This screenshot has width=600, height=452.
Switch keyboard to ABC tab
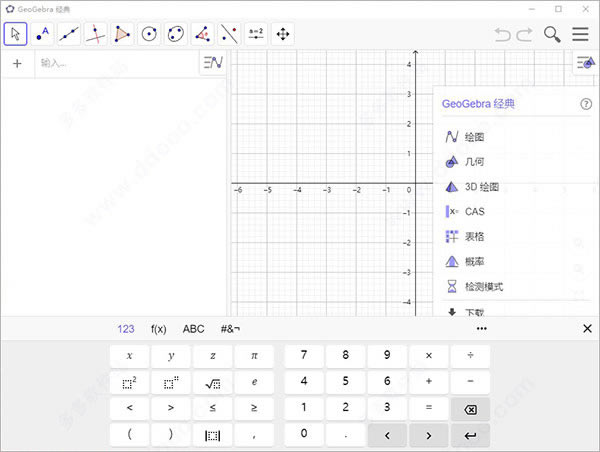coord(193,328)
